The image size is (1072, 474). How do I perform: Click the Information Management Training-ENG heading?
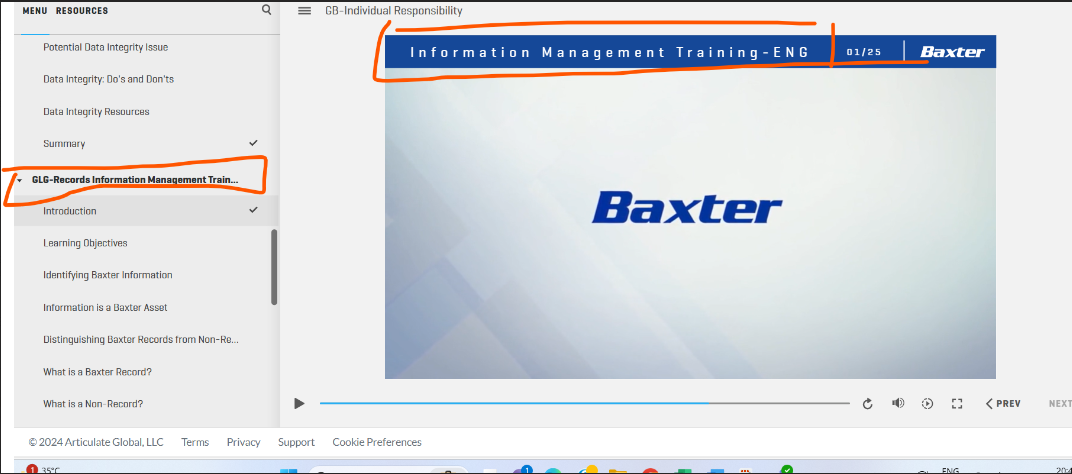tap(609, 52)
